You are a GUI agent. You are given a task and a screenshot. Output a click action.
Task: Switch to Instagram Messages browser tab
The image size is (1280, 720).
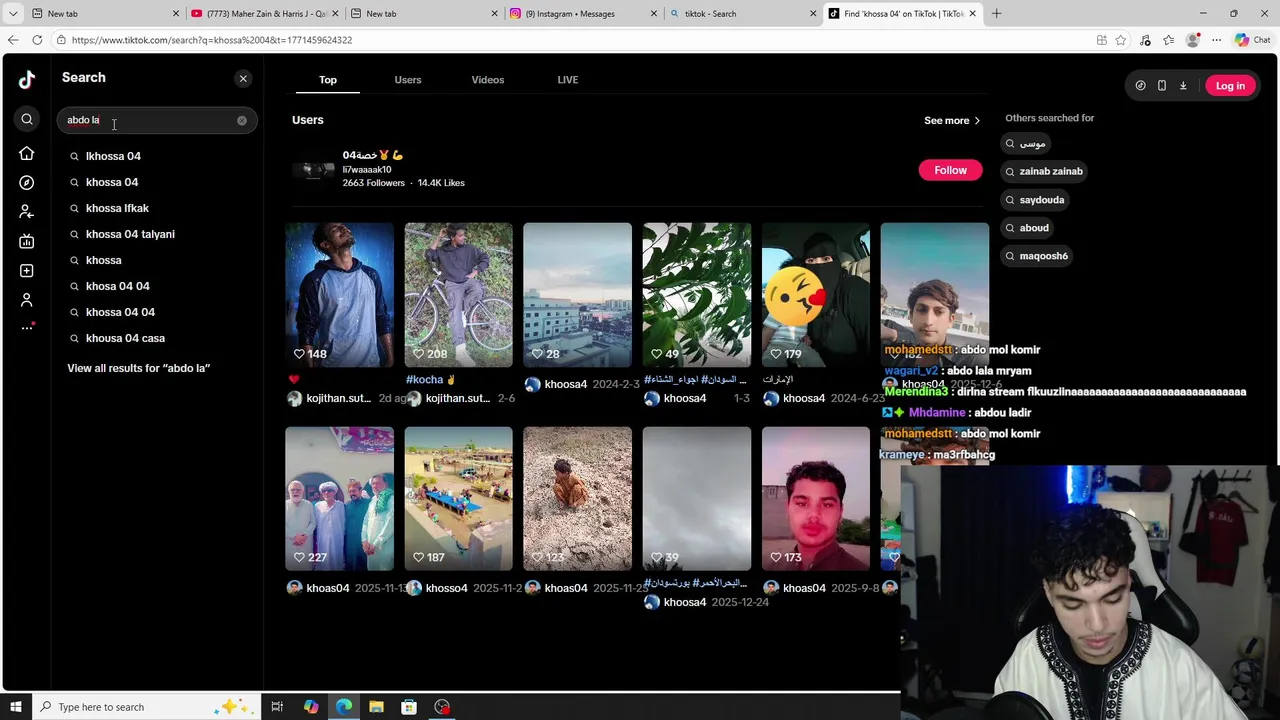582,14
